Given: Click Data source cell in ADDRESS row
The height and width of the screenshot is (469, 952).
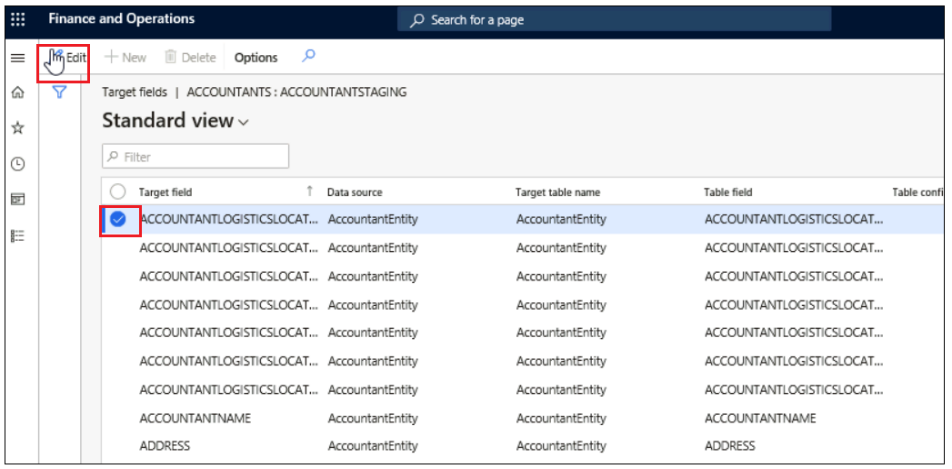Looking at the screenshot, I should pos(373,446).
